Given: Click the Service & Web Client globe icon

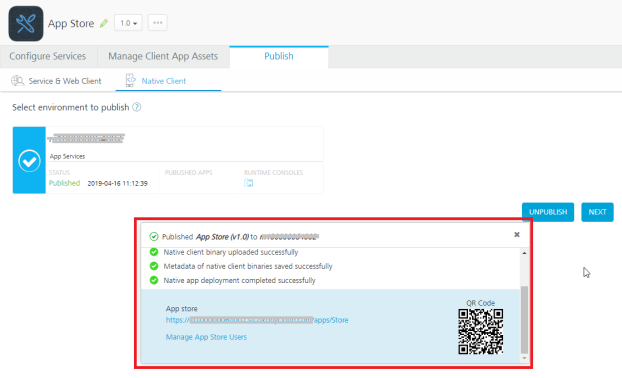Looking at the screenshot, I should click(17, 81).
